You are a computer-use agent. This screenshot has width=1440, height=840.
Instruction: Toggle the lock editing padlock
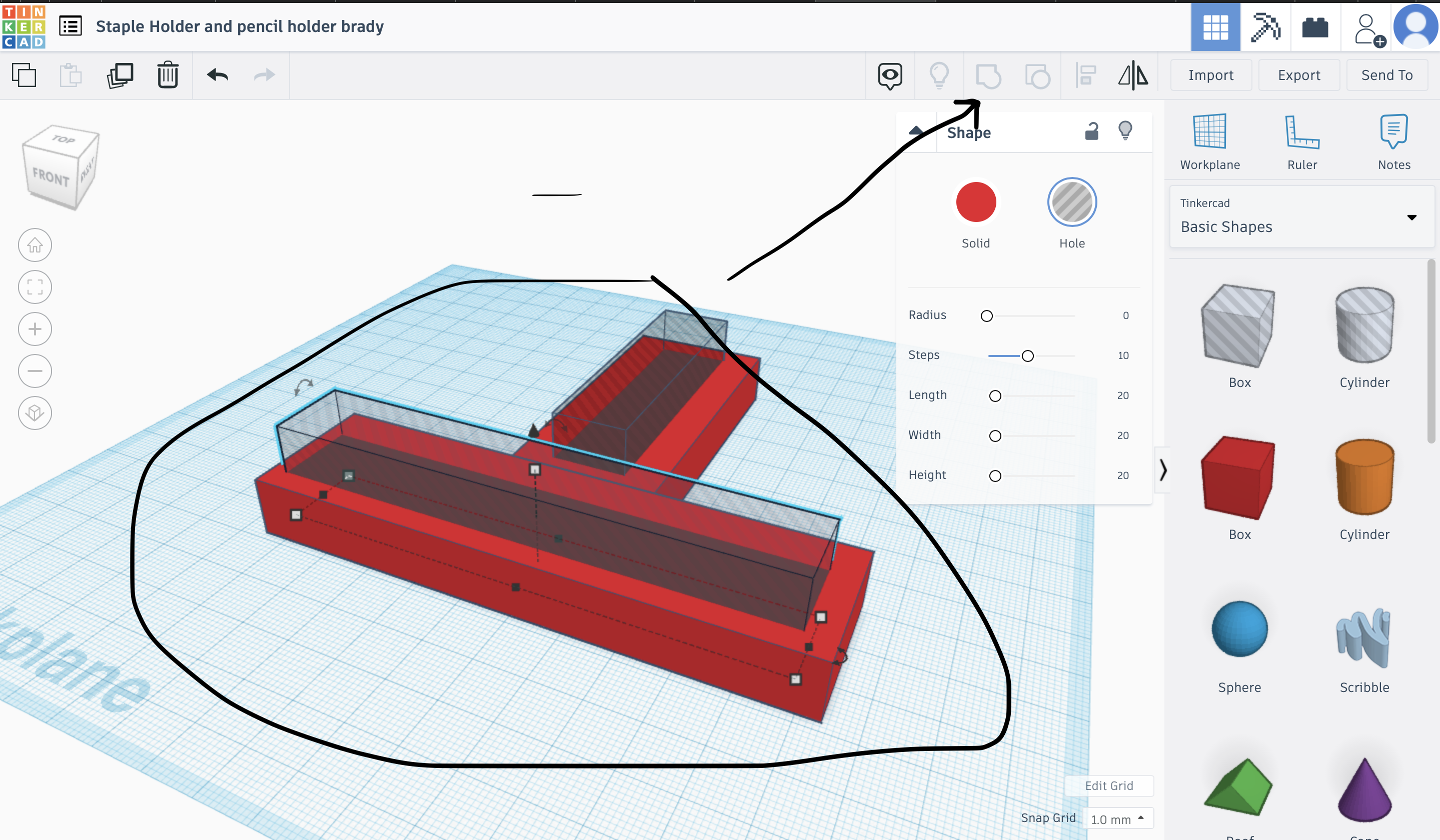coord(1091,131)
